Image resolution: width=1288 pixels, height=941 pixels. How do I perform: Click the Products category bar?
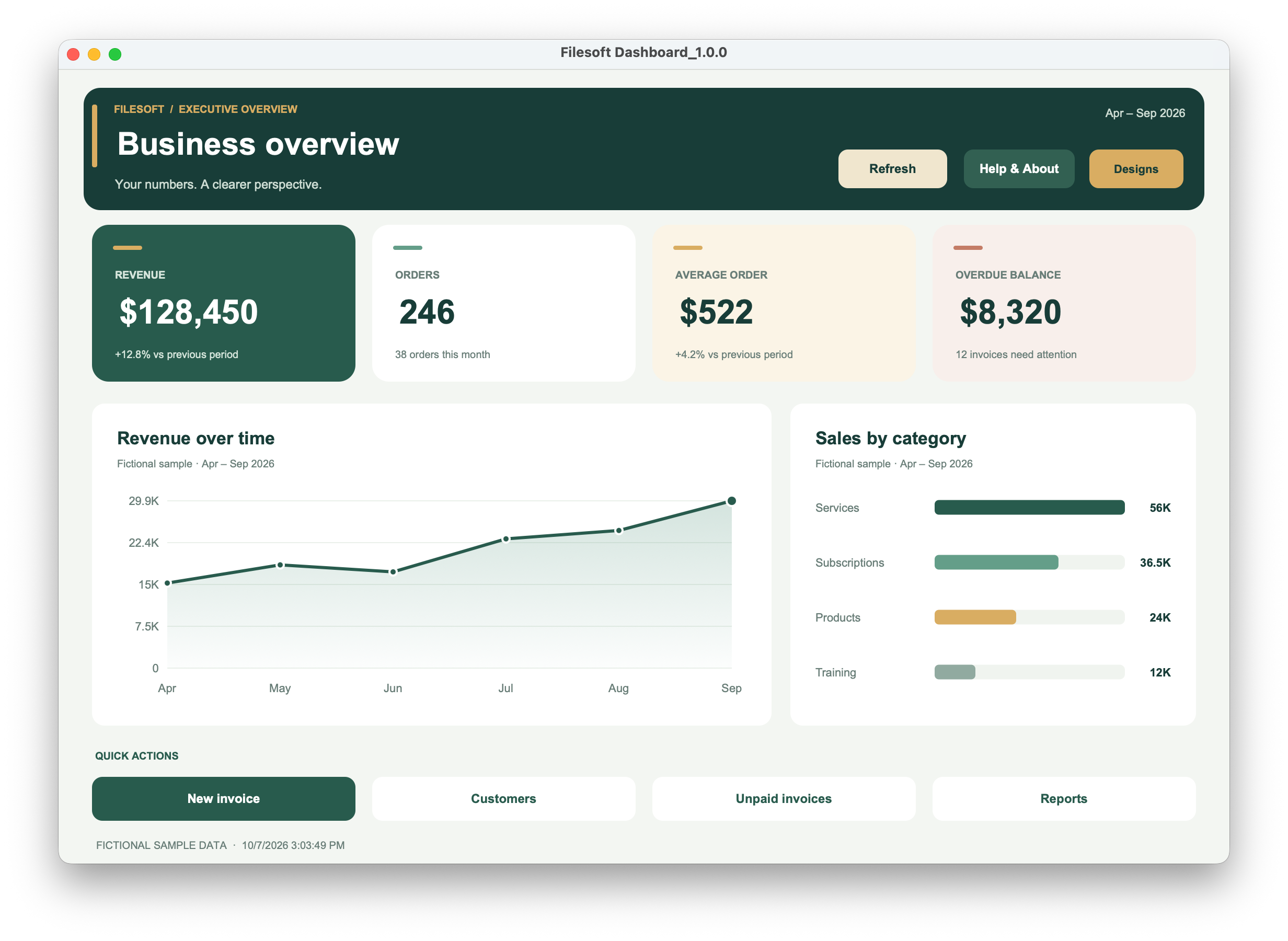(x=975, y=617)
